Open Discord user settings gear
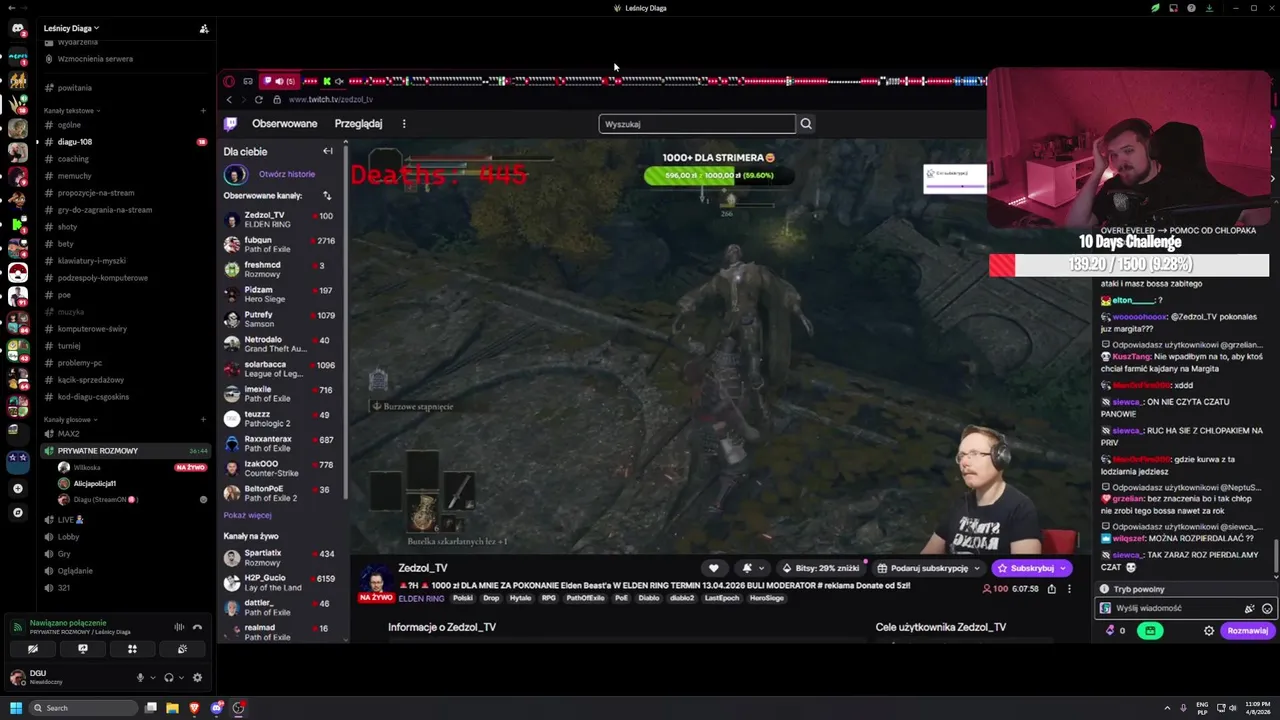Image resolution: width=1280 pixels, height=720 pixels. click(197, 677)
